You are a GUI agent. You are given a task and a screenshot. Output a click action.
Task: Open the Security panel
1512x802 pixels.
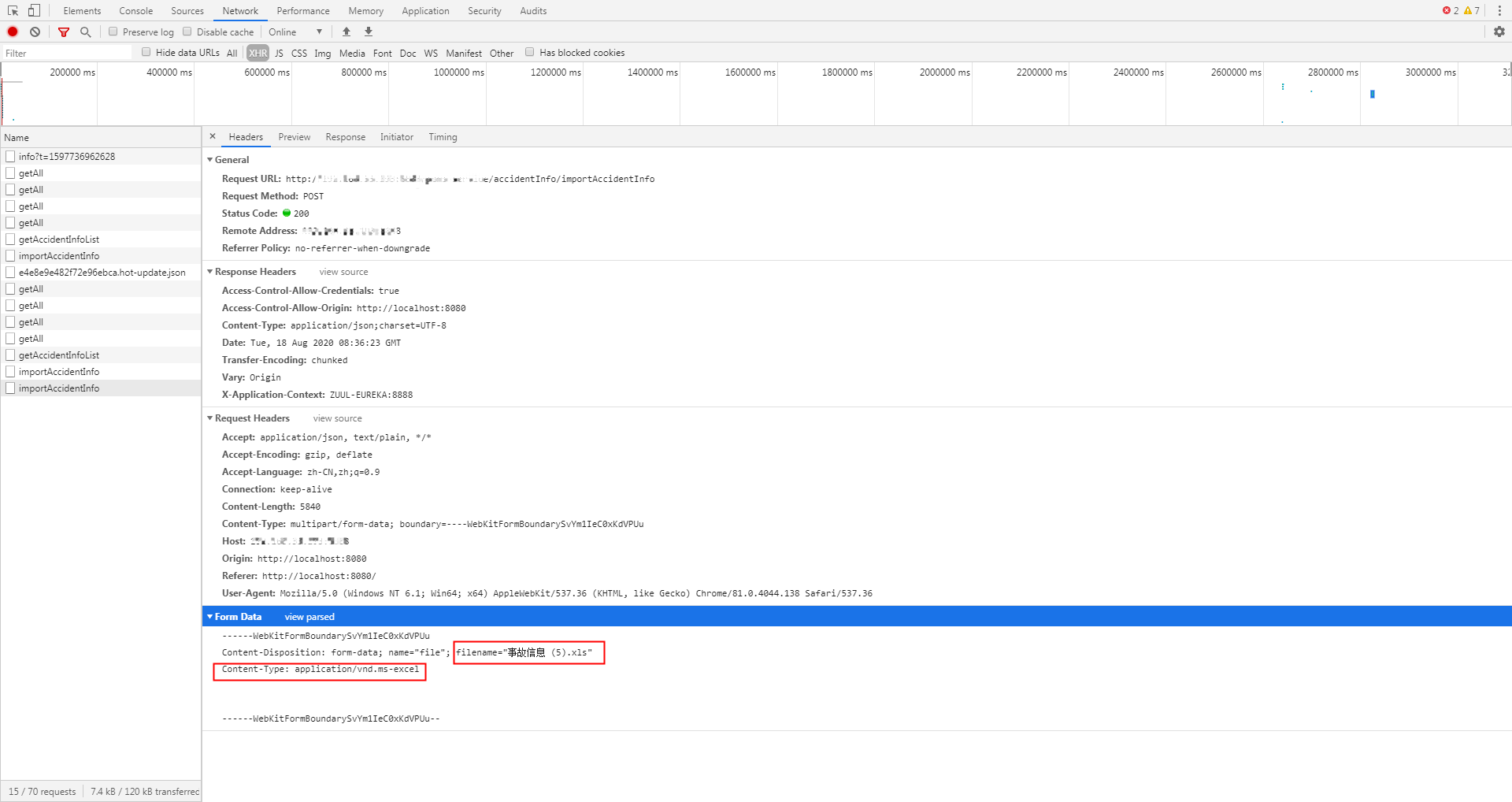484,10
